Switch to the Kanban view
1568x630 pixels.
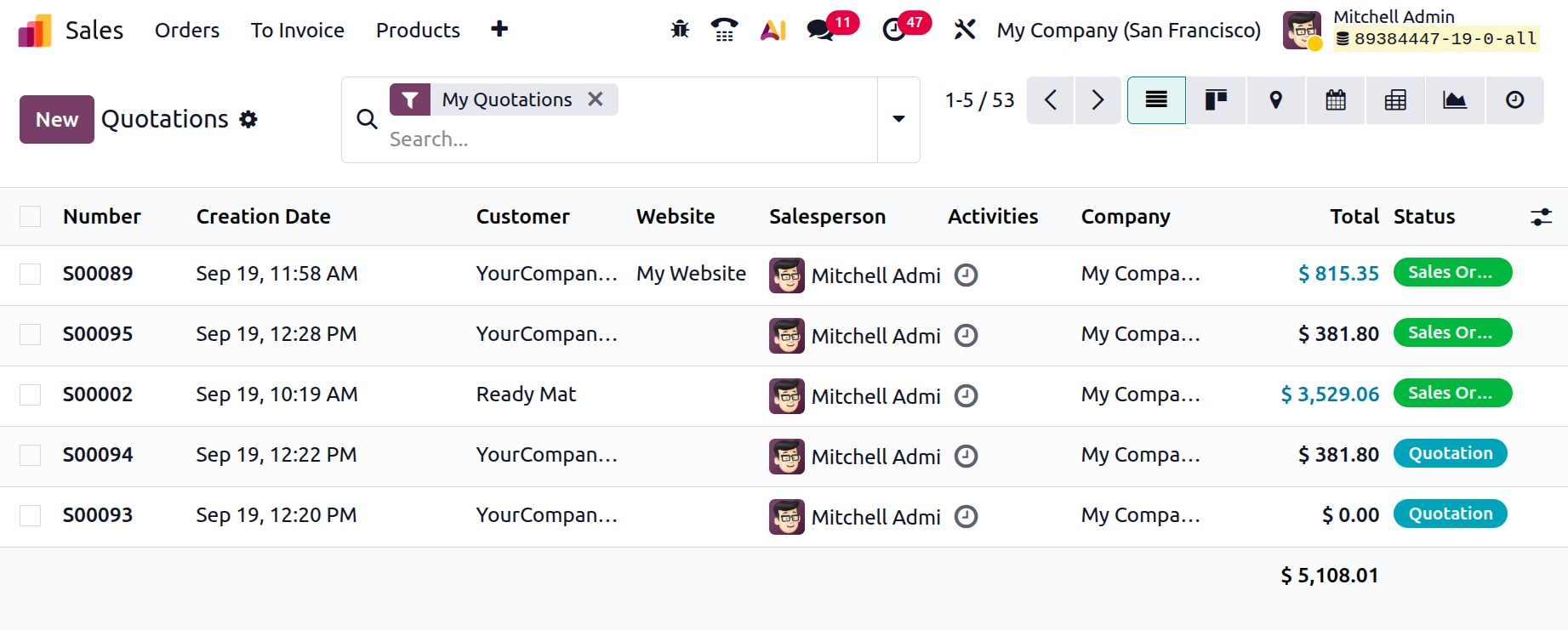pos(1216,100)
